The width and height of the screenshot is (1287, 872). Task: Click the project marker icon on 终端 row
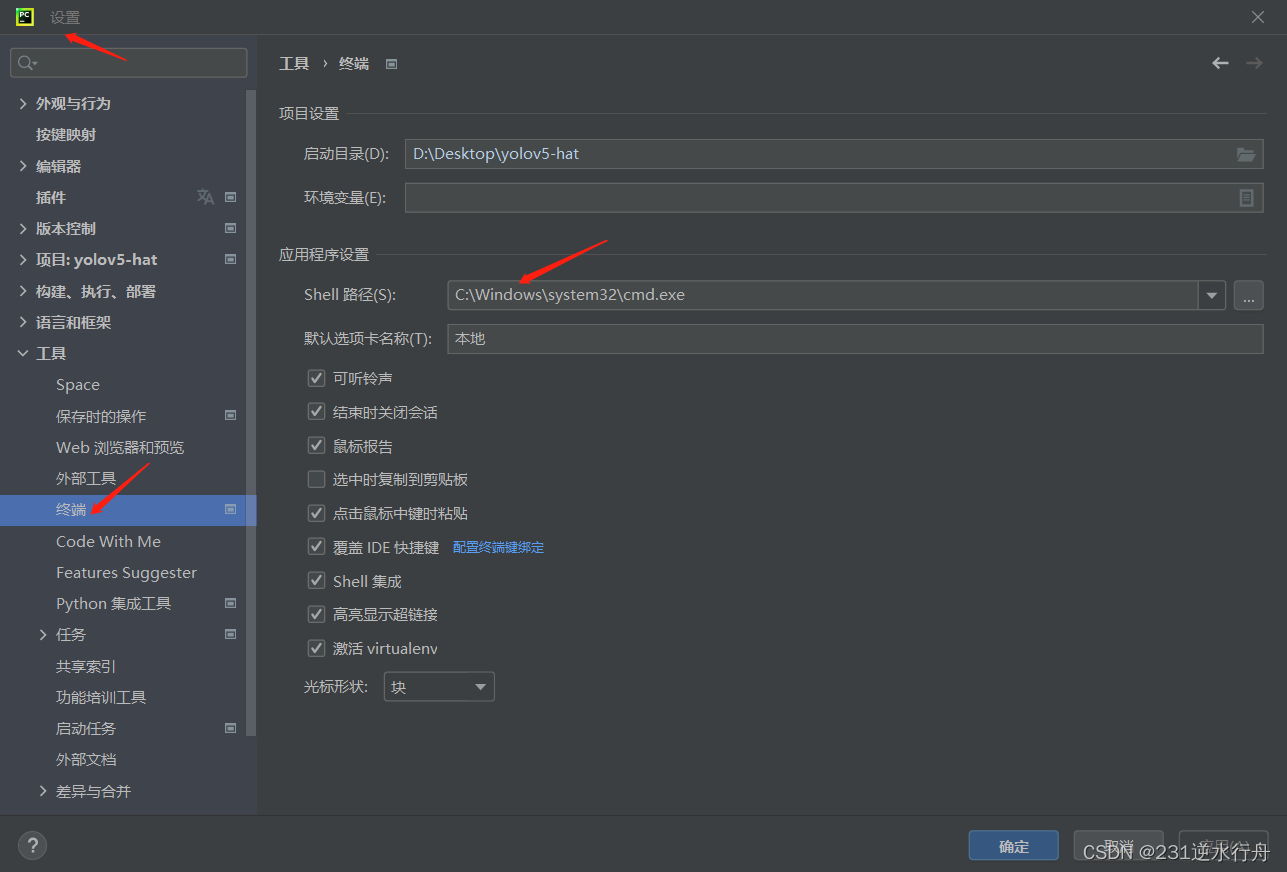tap(230, 509)
